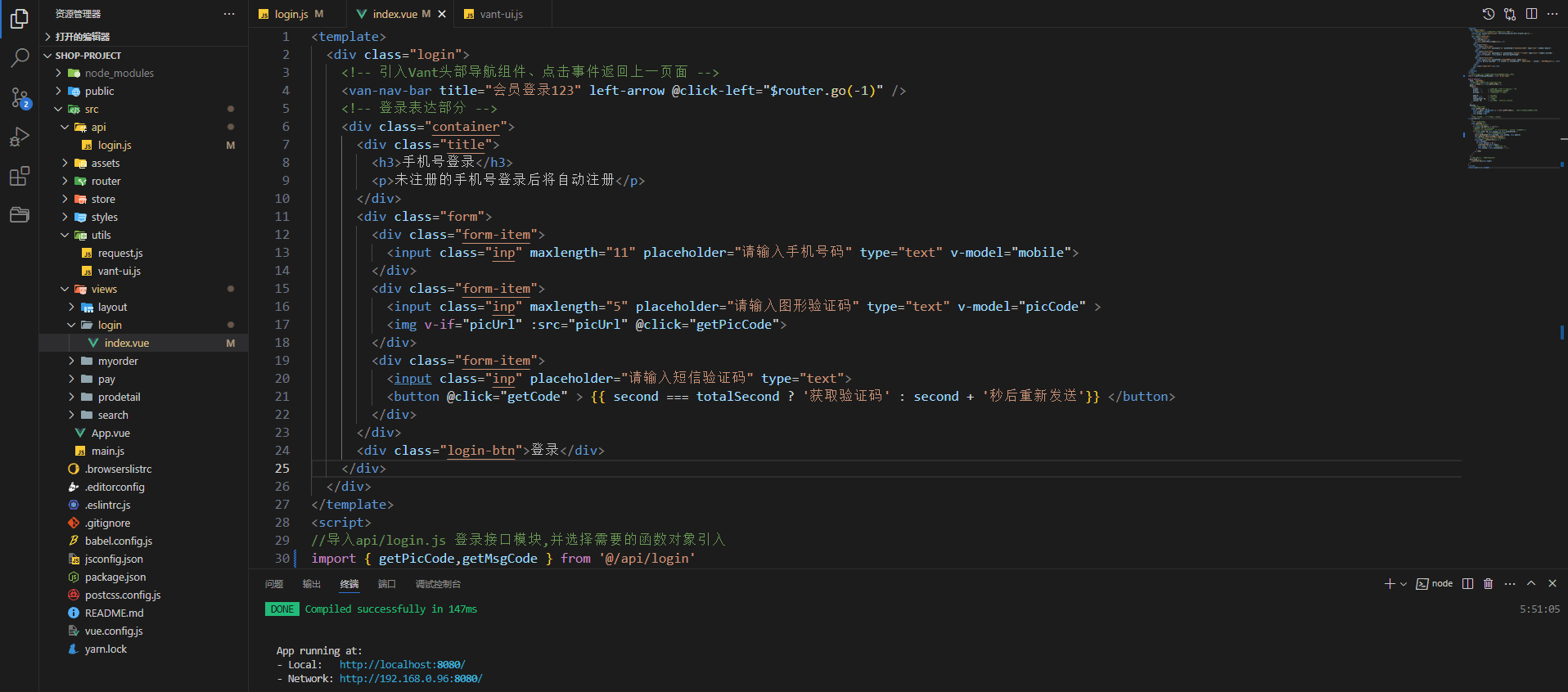The height and width of the screenshot is (692, 1568).
Task: Create a new terminal with plus icon
Action: 1389,583
